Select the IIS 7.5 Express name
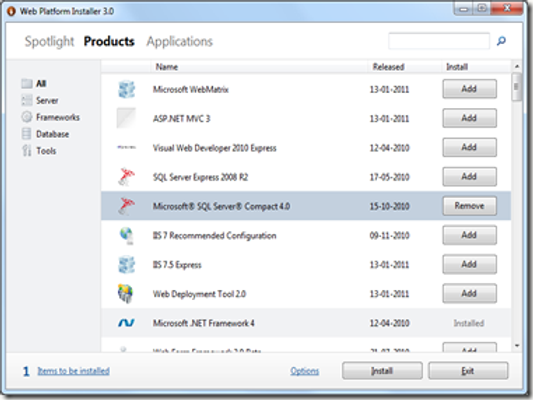Screen dimensions: 533x400 point(177,265)
